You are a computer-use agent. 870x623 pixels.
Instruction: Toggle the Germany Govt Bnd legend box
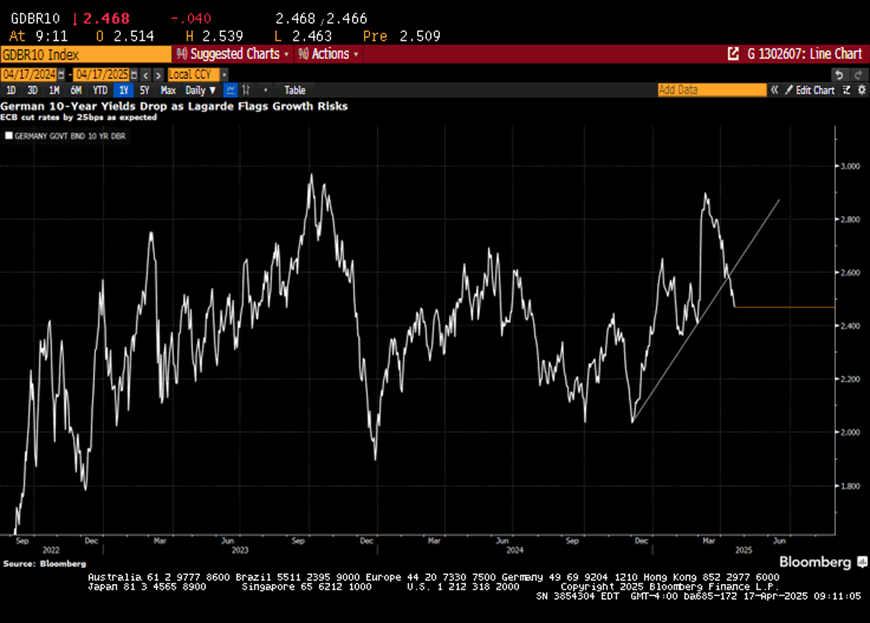[x=9, y=134]
